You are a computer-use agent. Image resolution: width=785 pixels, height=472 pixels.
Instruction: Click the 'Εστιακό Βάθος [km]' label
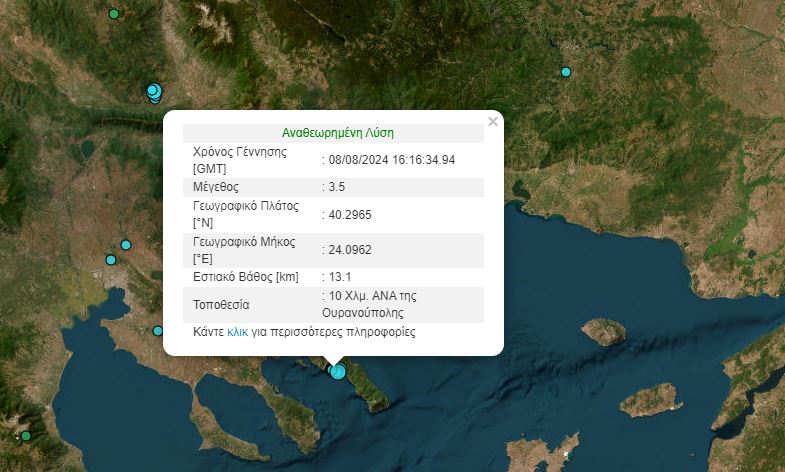click(246, 277)
